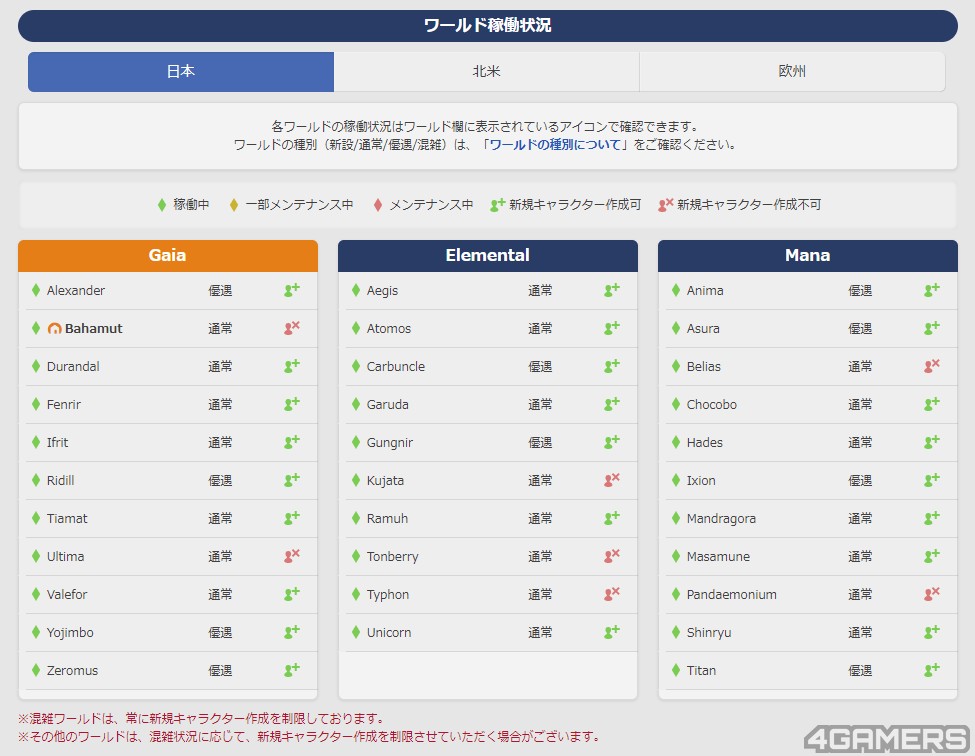Click Pandaemonium's character creation unavailable icon
Viewport: 975px width, 756px height.
(932, 594)
